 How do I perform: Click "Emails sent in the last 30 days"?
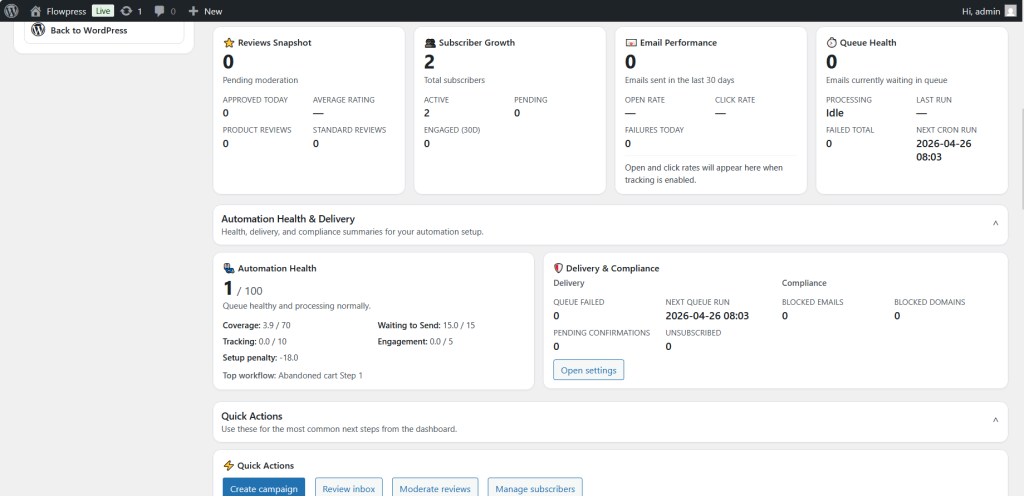point(680,80)
